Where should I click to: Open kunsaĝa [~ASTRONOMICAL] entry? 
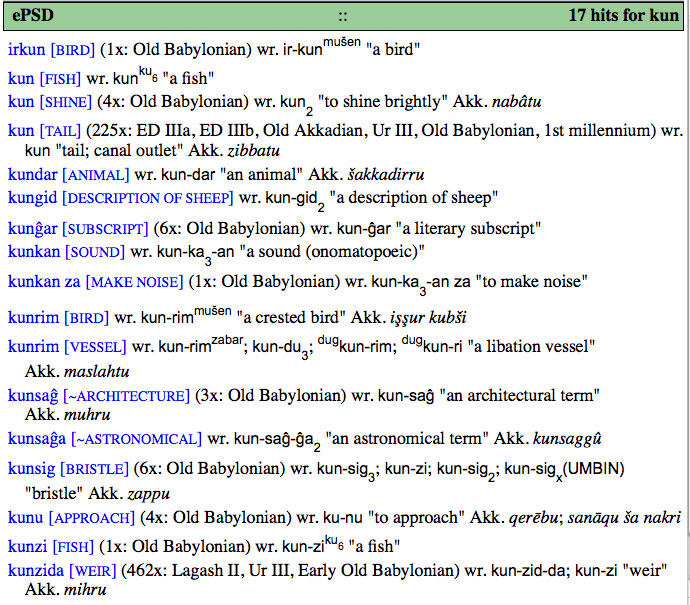pos(104,438)
